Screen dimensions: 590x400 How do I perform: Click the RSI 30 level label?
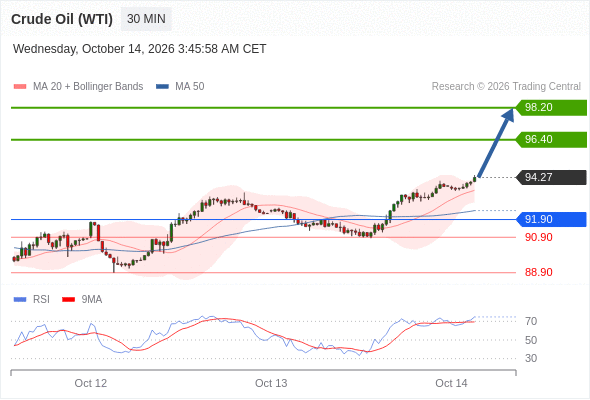(x=531, y=358)
